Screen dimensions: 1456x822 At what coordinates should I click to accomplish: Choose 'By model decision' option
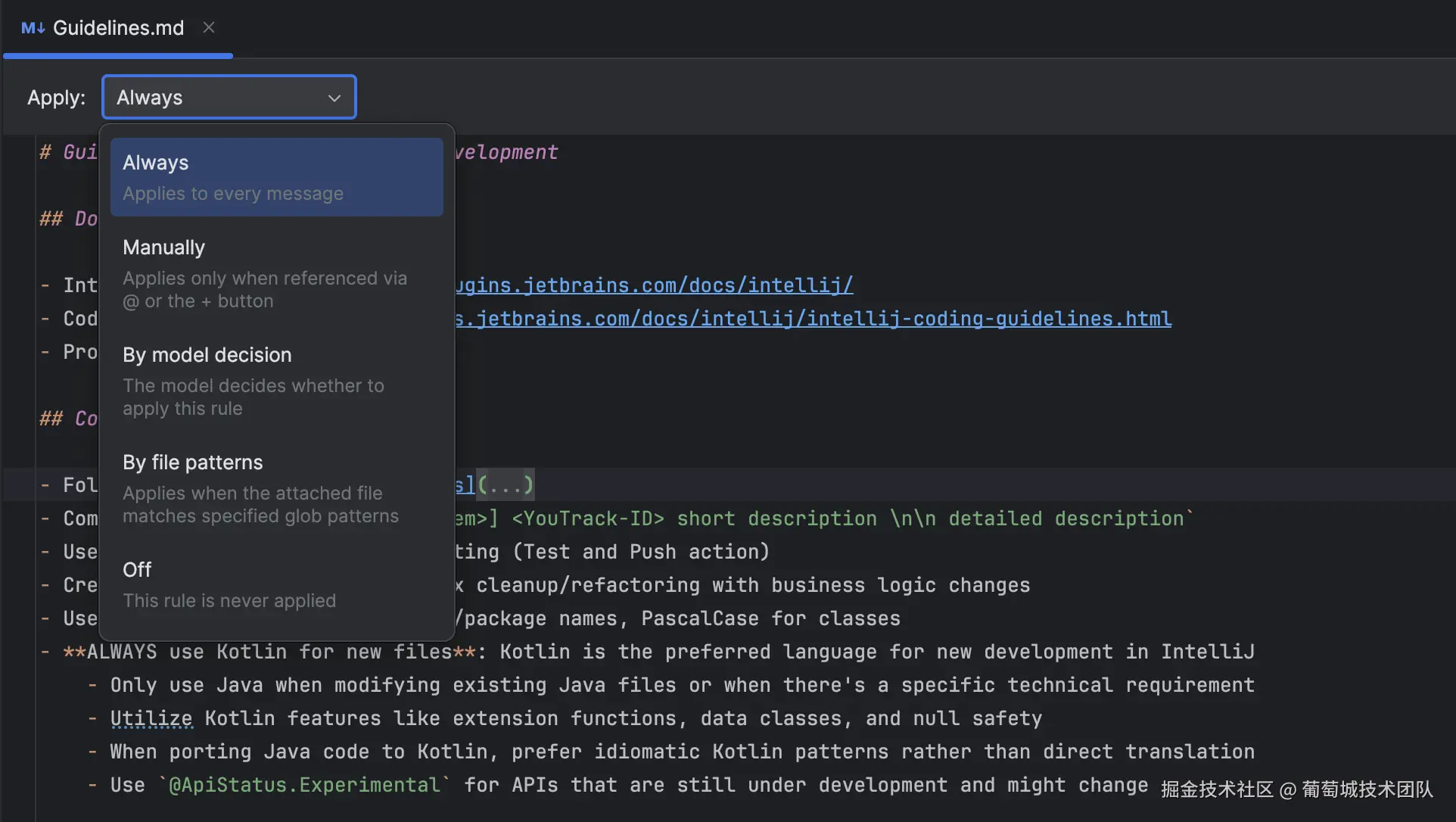(276, 380)
